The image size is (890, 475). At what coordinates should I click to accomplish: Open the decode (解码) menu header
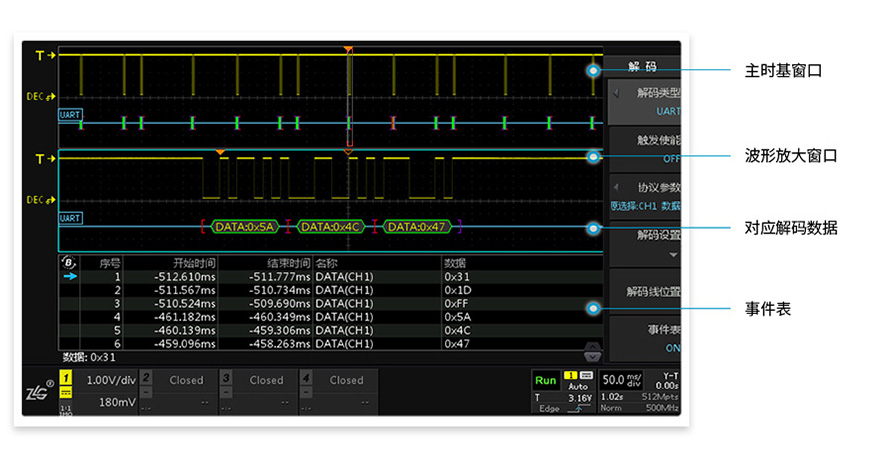coord(642,67)
